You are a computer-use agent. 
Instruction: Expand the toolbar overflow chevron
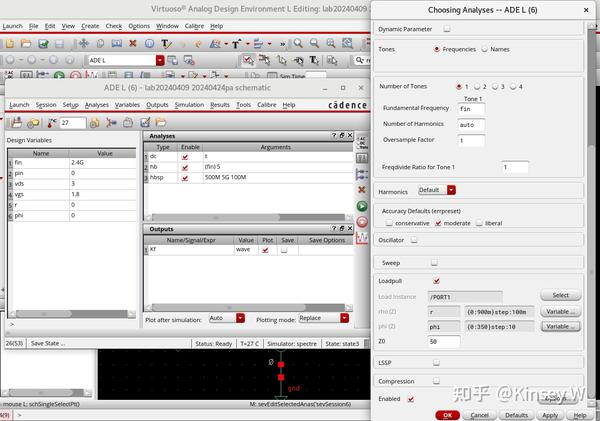pyautogui.click(x=282, y=44)
